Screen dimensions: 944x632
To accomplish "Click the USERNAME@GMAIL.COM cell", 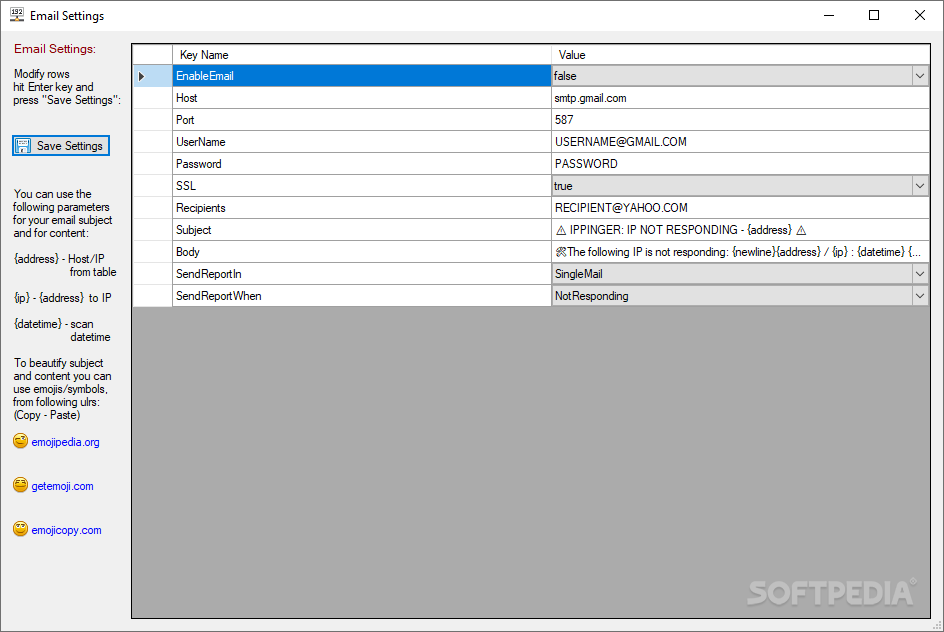I will [740, 142].
